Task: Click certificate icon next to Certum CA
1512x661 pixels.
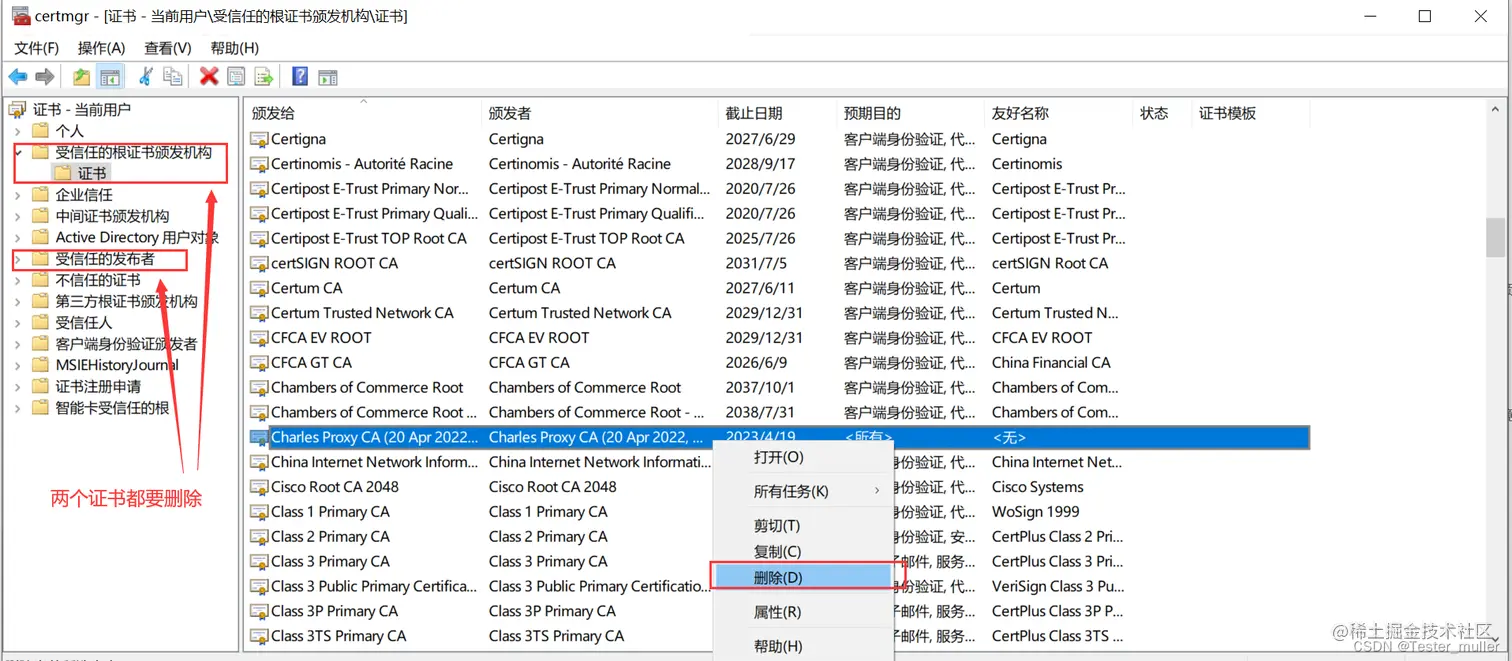Action: click(x=259, y=288)
